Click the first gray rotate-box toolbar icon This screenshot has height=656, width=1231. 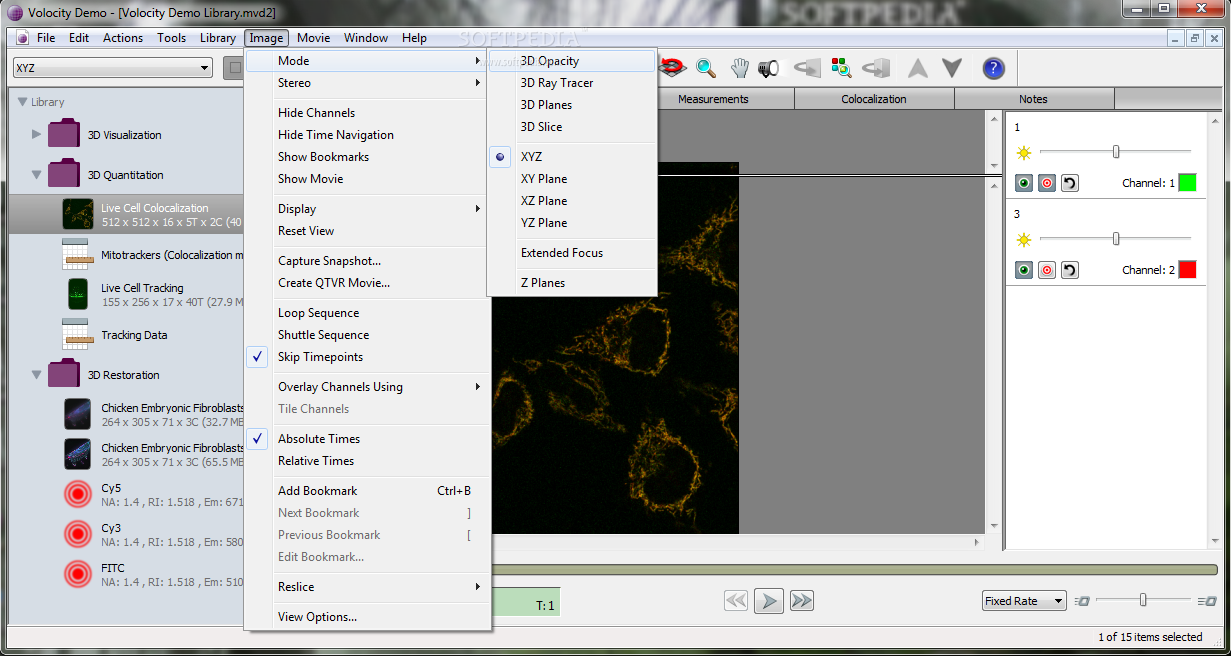tap(807, 68)
